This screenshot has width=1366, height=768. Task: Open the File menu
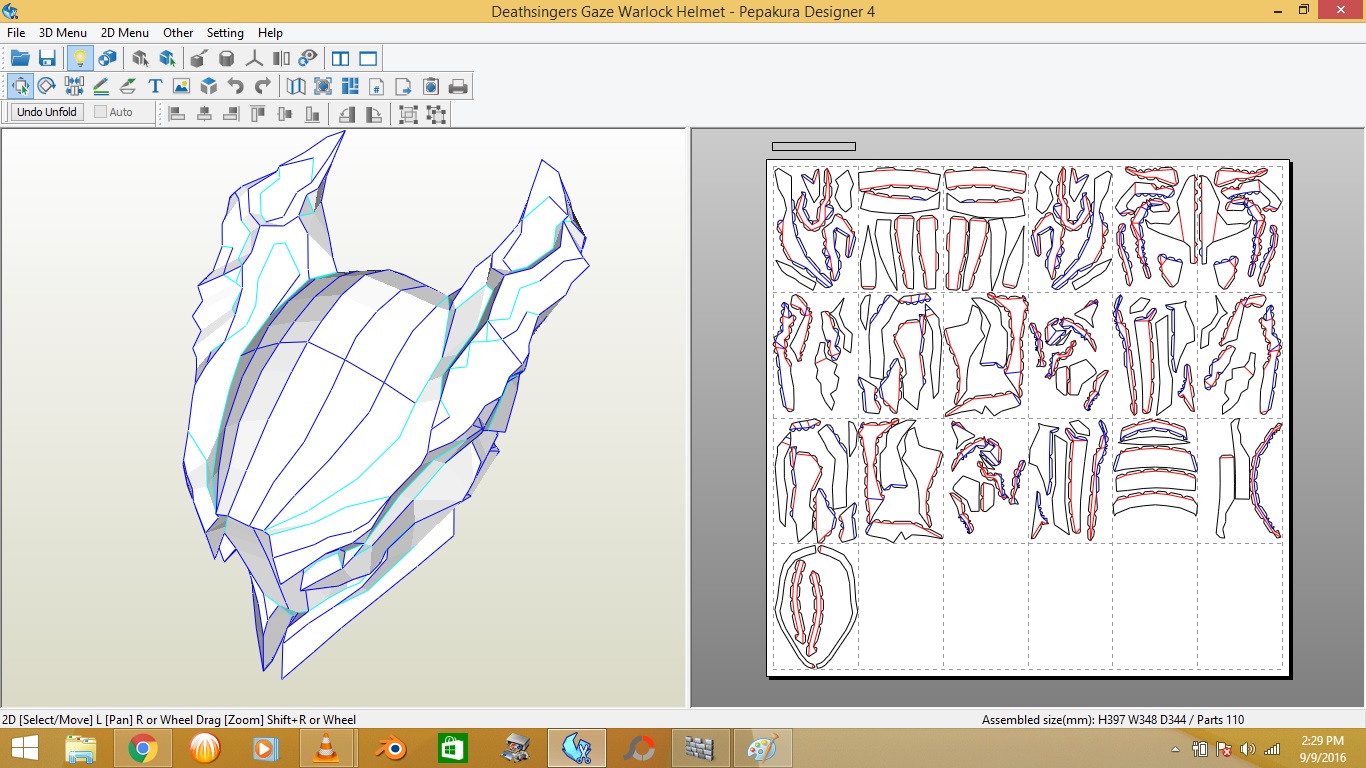(16, 33)
